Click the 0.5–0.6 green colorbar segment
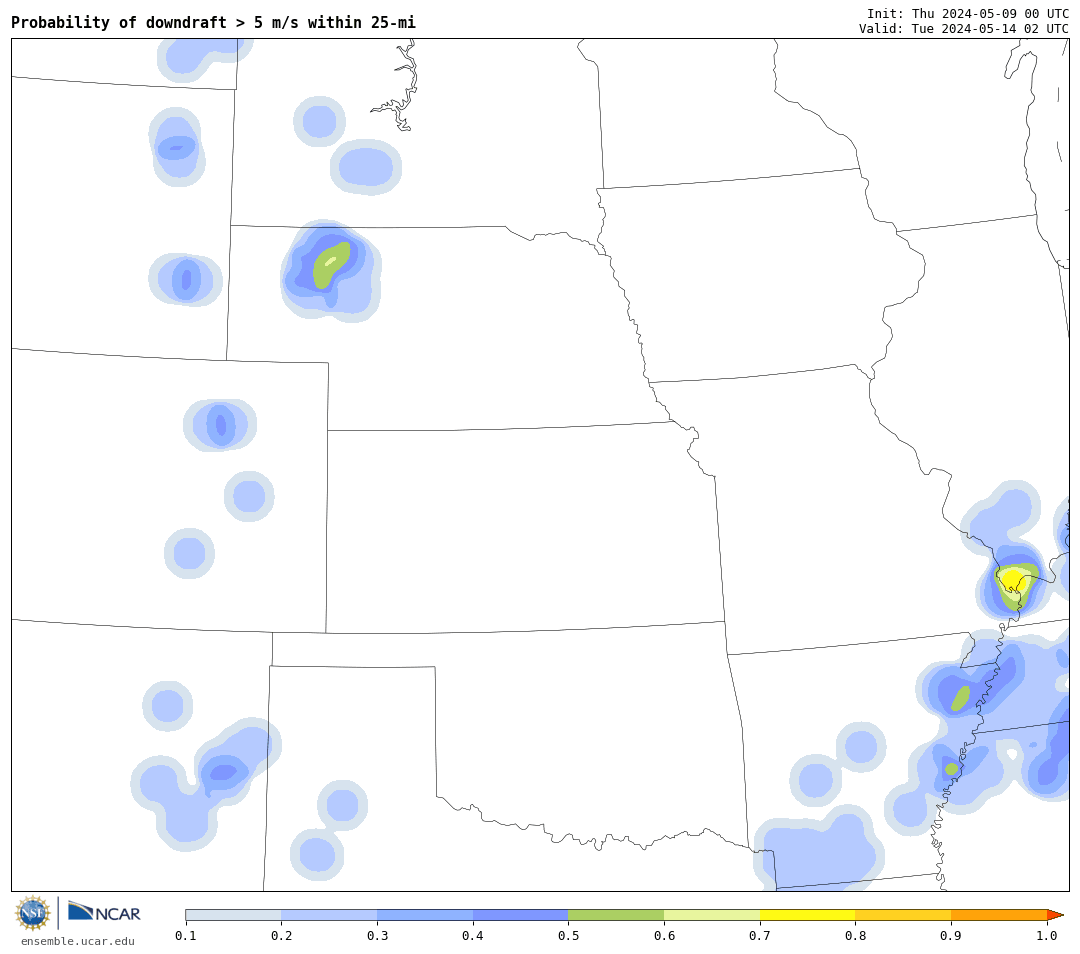The height and width of the screenshot is (954, 1080). click(616, 915)
